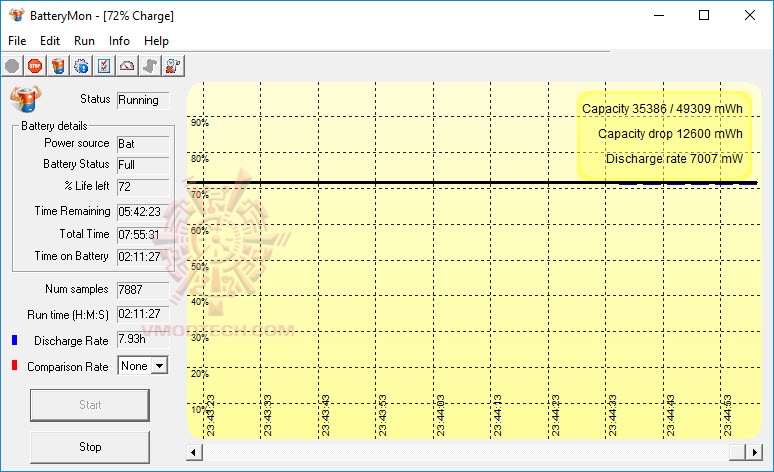Screen dimensions: 774x472
Task: Click the Battery details group label
Action: [54, 126]
